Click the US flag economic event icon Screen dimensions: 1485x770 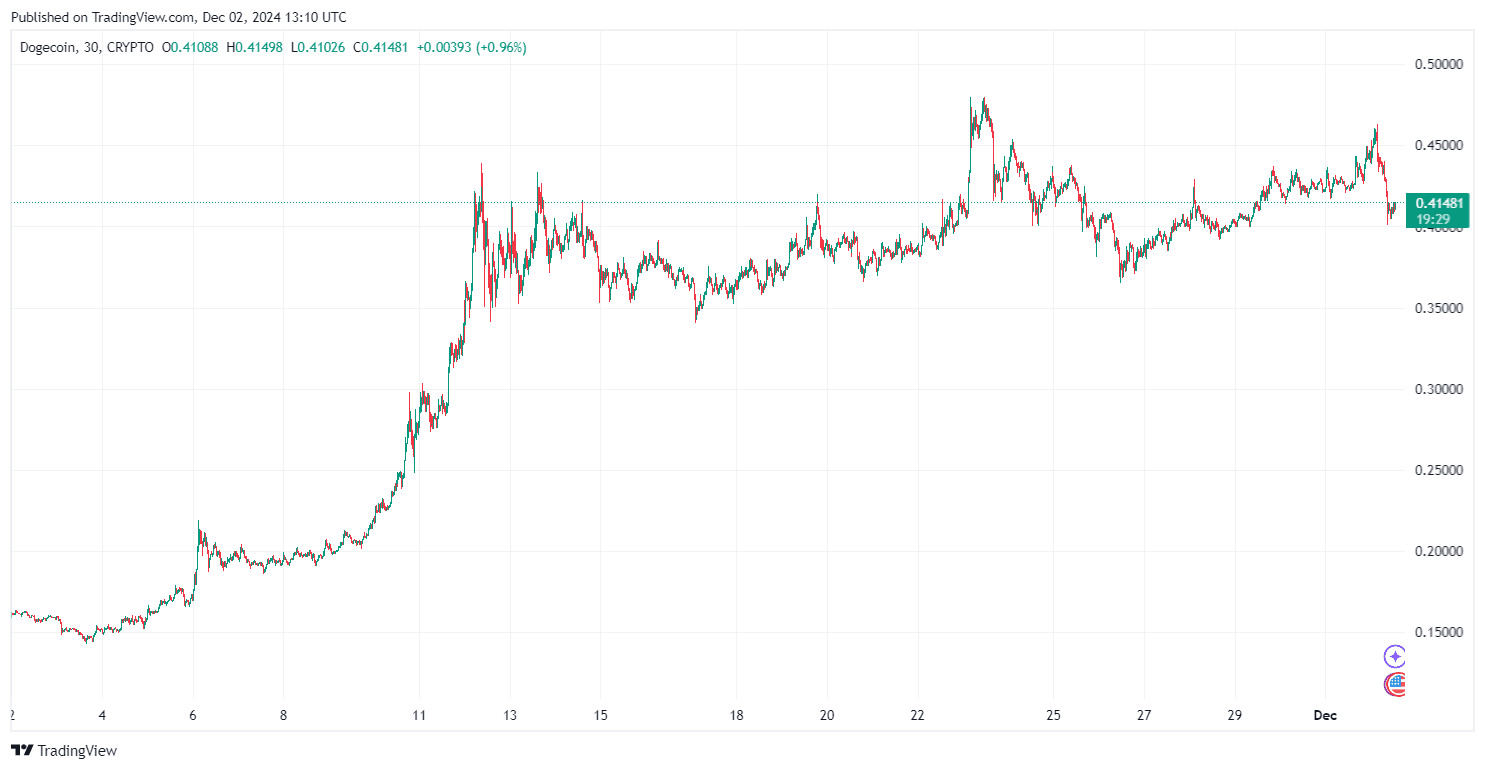point(1395,684)
